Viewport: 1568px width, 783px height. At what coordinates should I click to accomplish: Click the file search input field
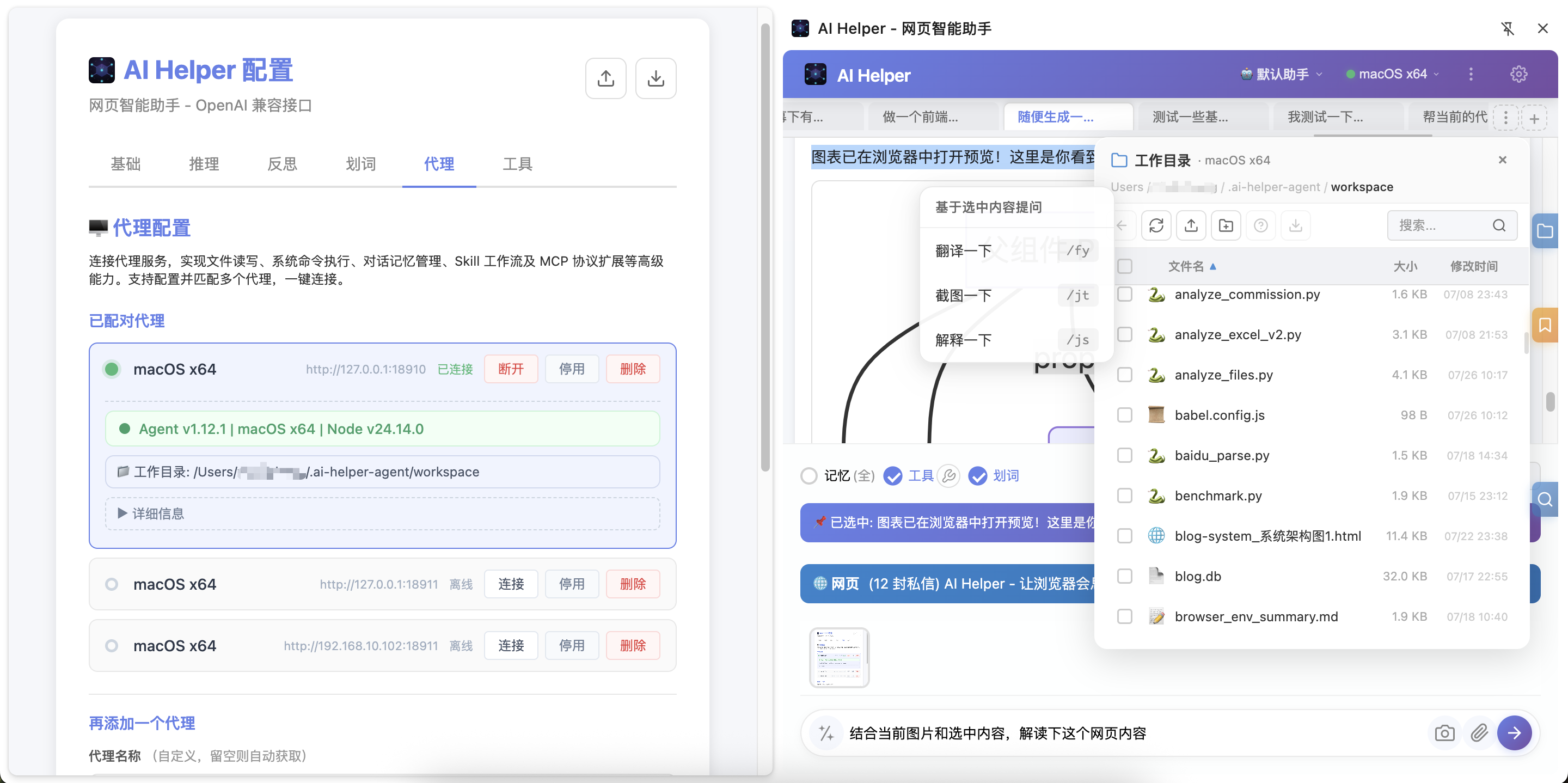tap(1451, 226)
